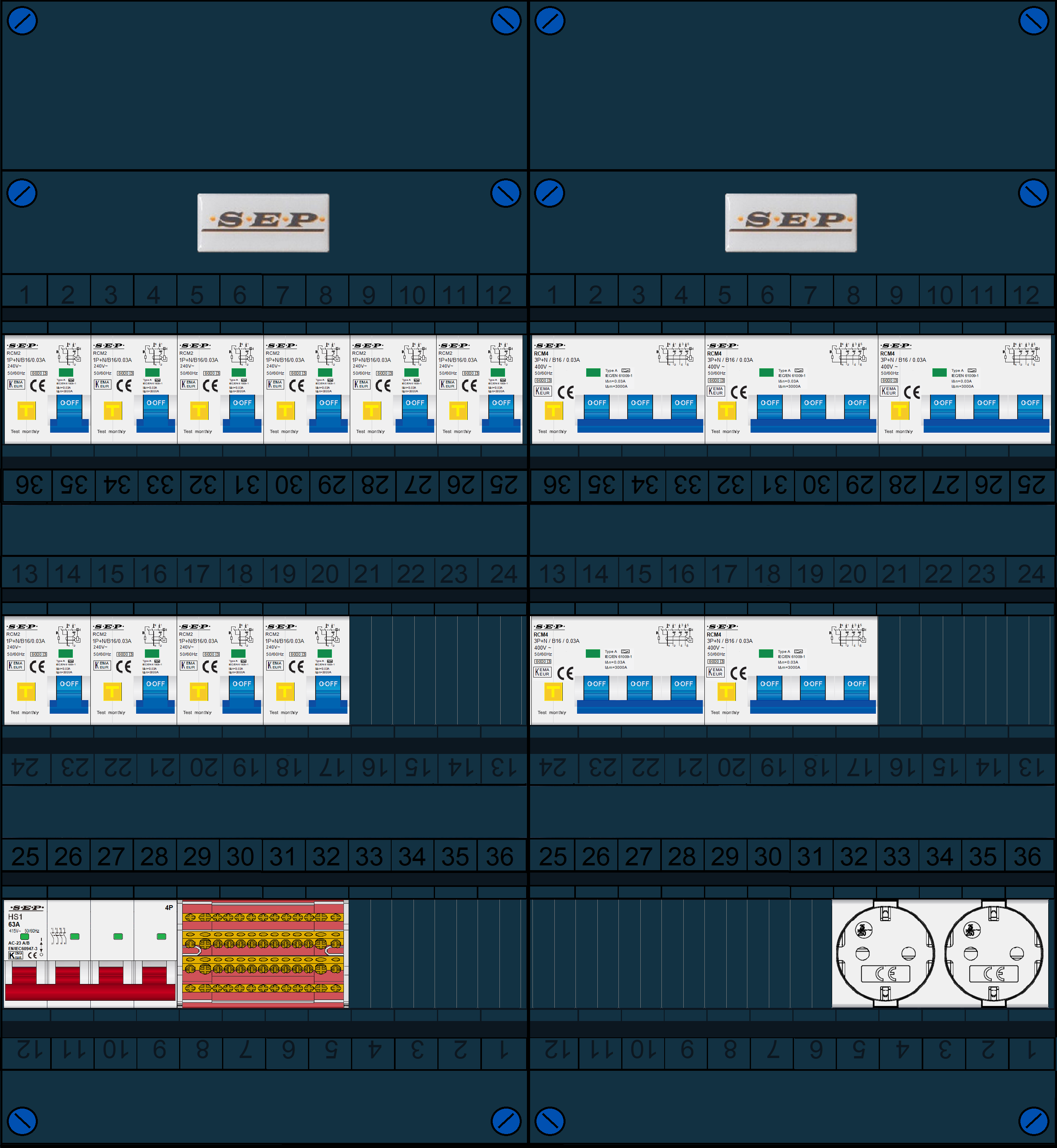This screenshot has height=1148, width=1057.
Task: Click the S.E.P brand mark on the HS1 main switch
Action: (27, 908)
